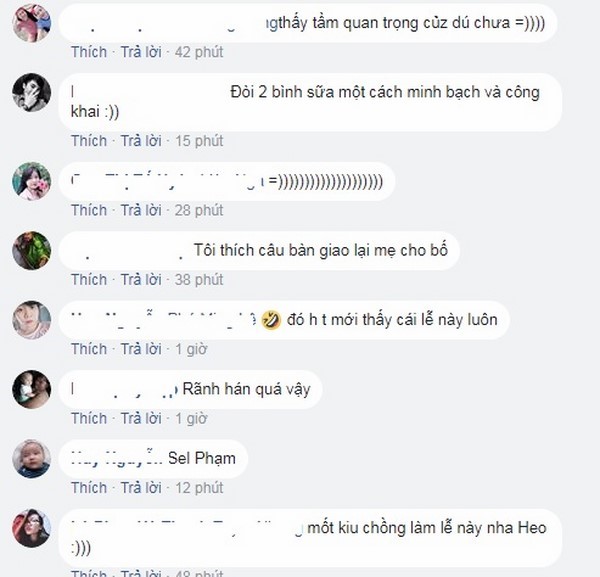The width and height of the screenshot is (600, 577).
Task: Open avatar of commenter posted 42 phút ago
Action: tap(31, 23)
